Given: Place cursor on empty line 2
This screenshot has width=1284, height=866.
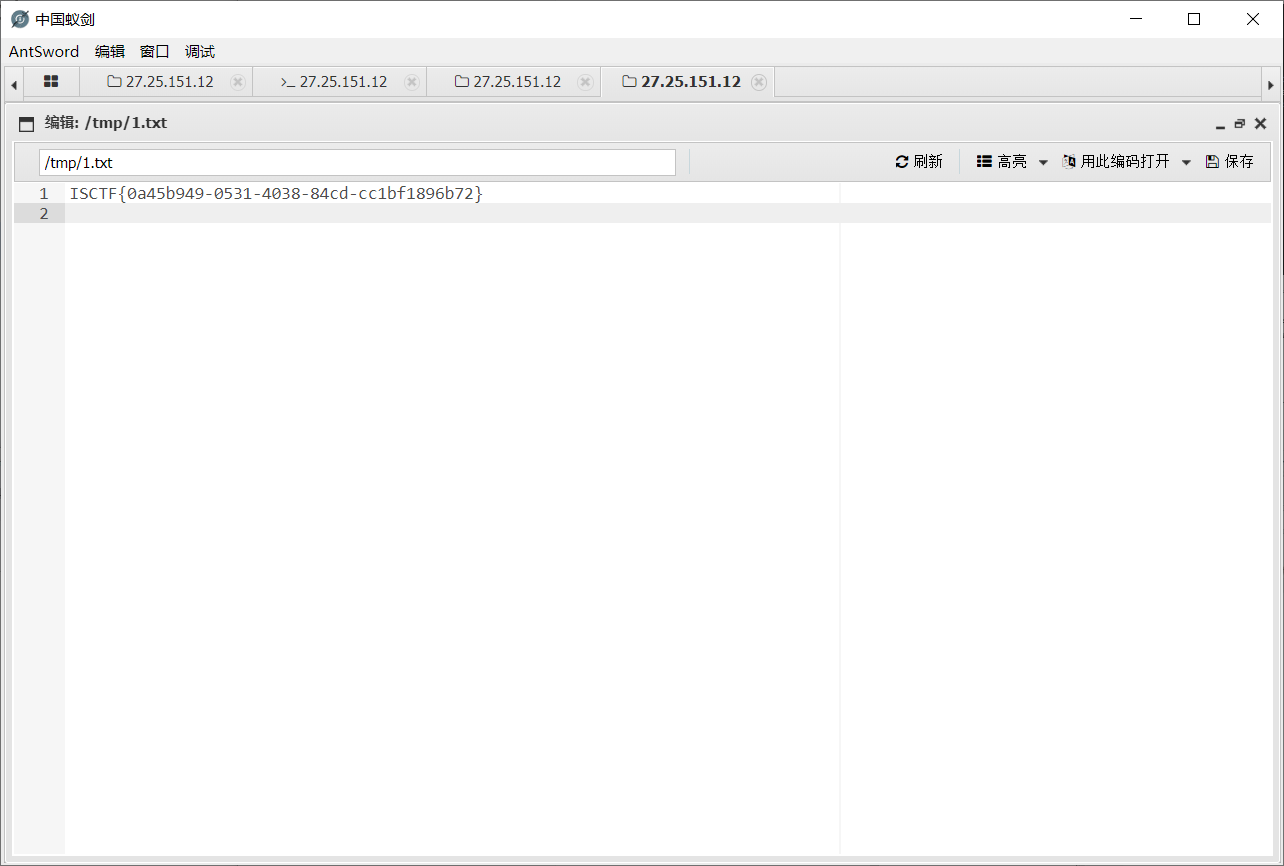Looking at the screenshot, I should pos(668,214).
